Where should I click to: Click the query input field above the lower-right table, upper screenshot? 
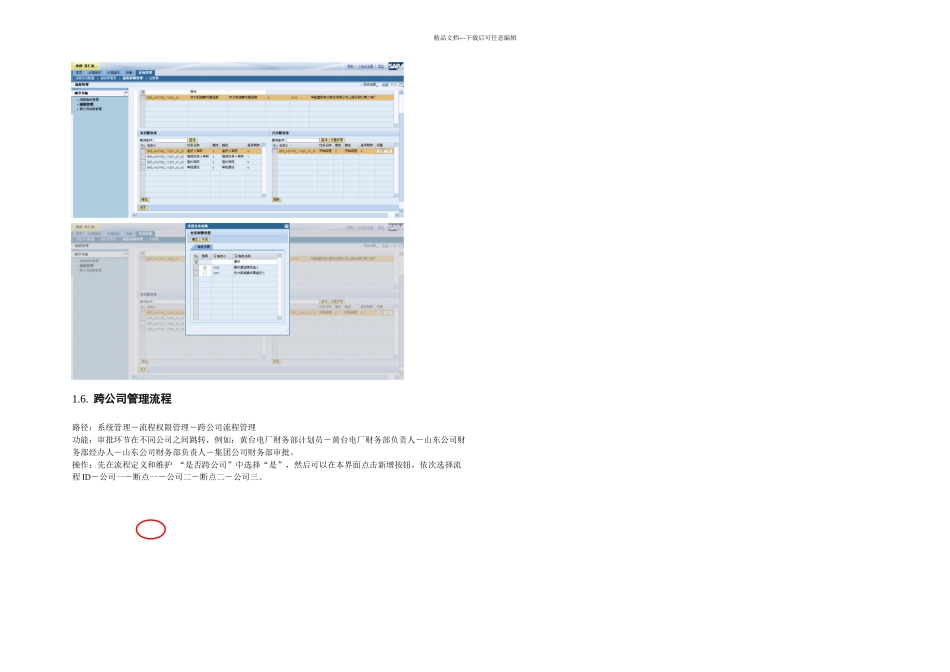(302, 140)
